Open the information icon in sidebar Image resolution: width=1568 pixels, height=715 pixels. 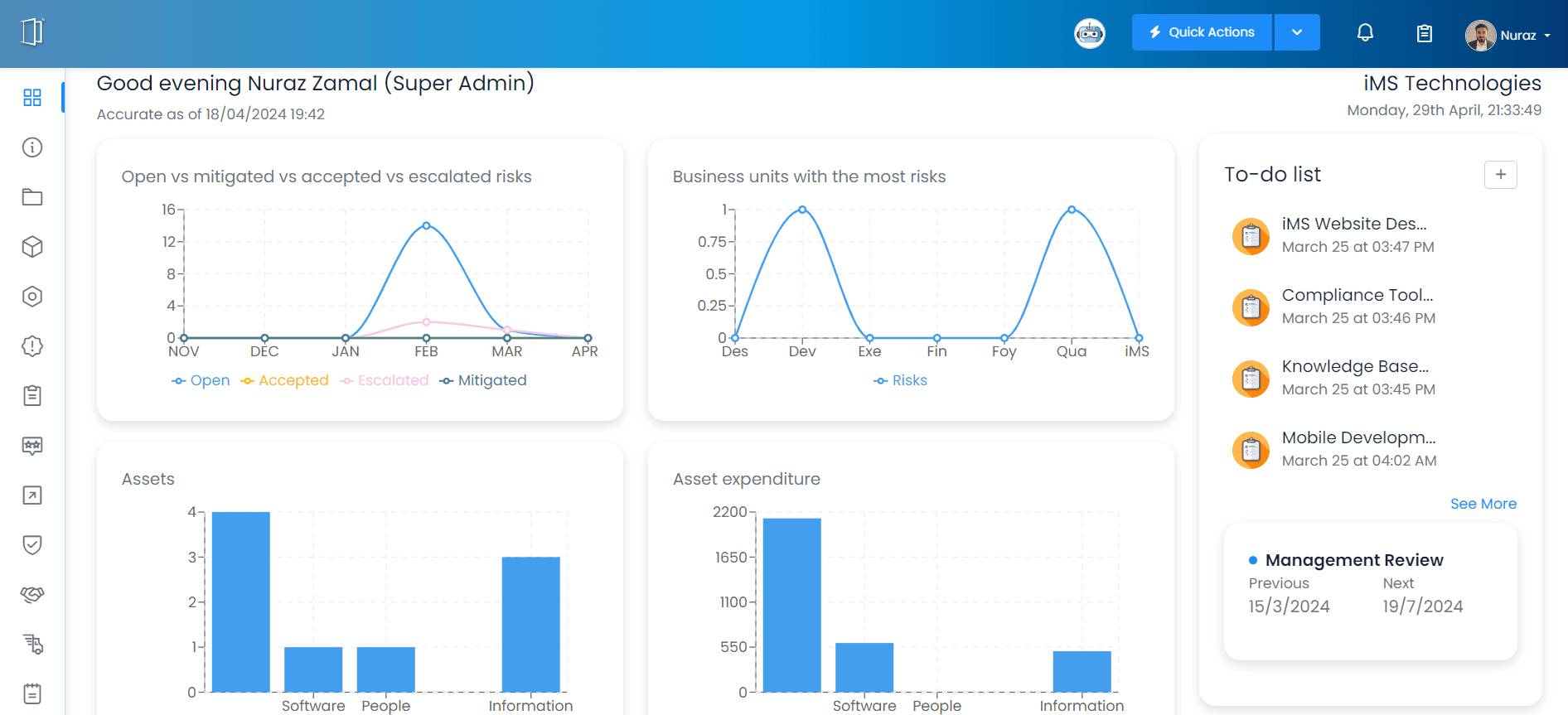point(32,147)
